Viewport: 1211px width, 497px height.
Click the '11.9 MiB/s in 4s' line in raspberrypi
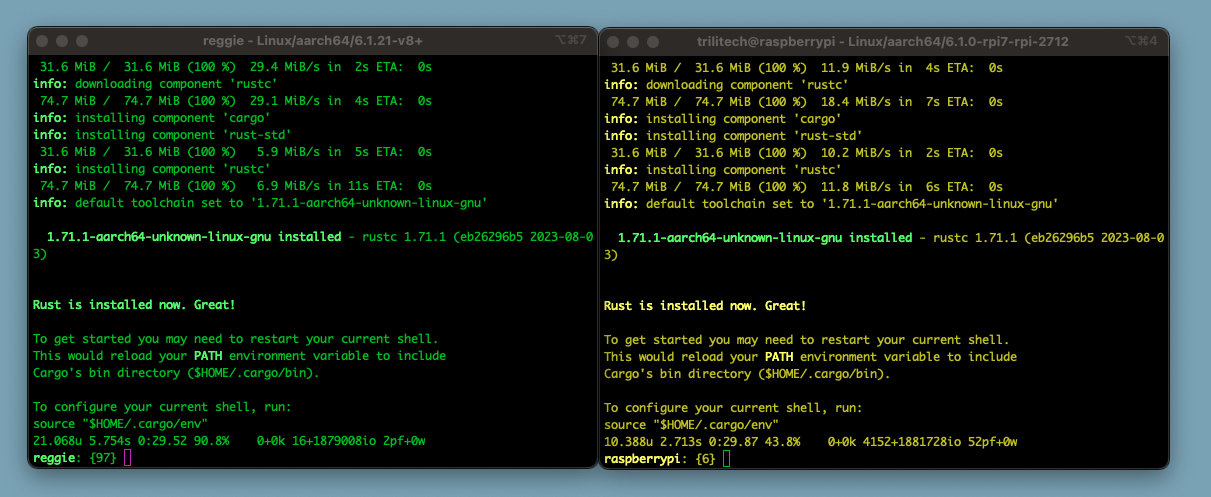tap(807, 67)
